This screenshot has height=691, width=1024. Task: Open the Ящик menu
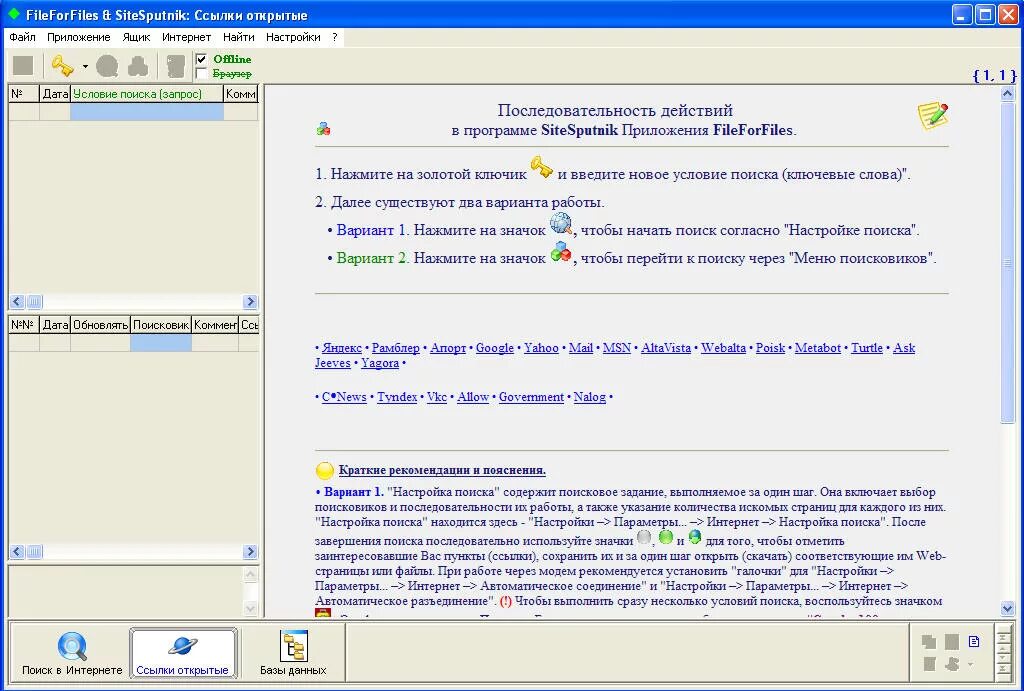click(136, 37)
